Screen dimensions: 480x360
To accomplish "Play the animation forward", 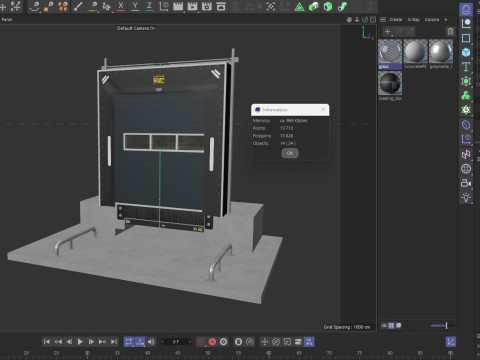I will click(x=80, y=342).
